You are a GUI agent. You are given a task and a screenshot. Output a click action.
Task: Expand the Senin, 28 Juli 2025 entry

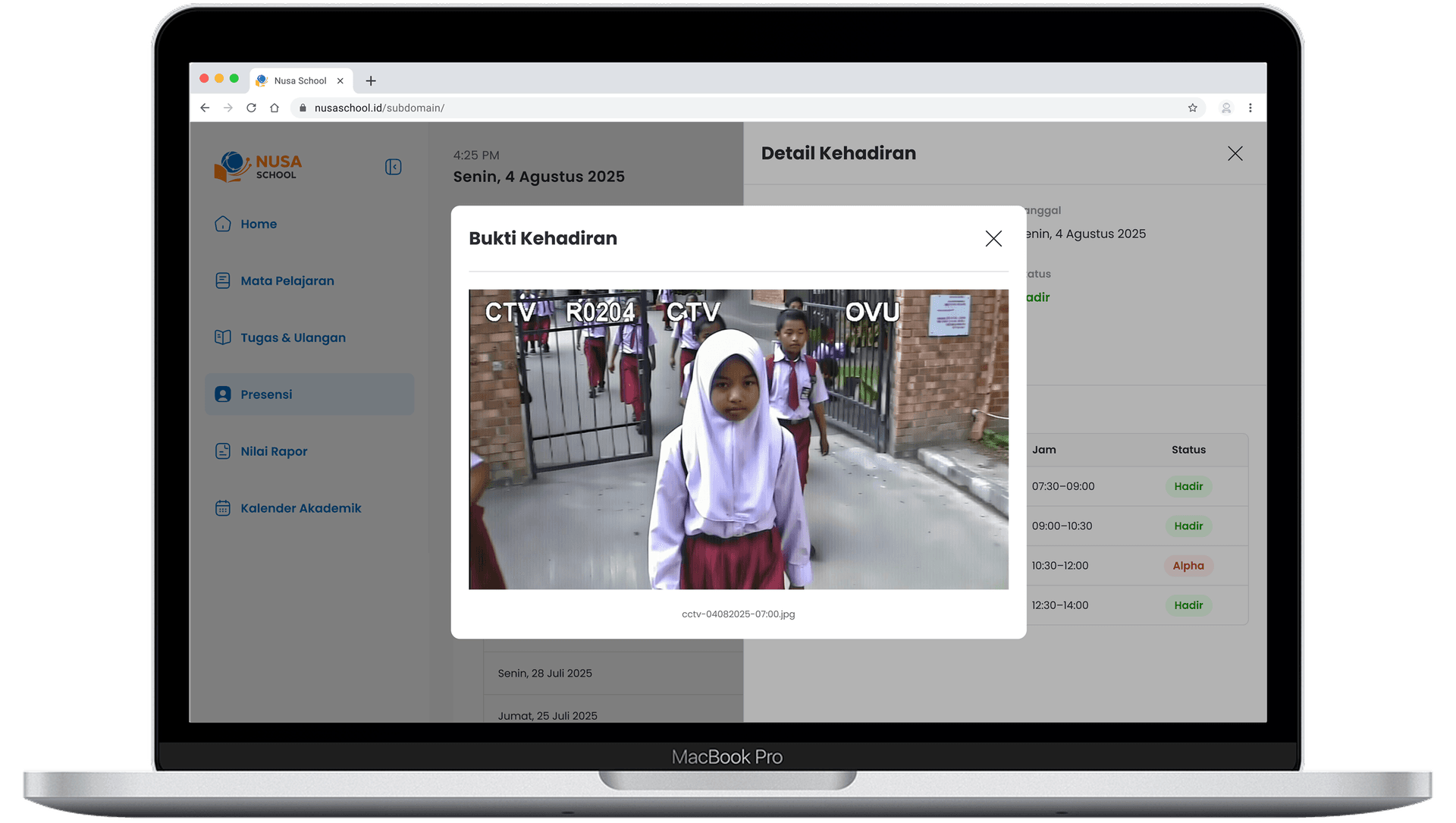tap(544, 673)
